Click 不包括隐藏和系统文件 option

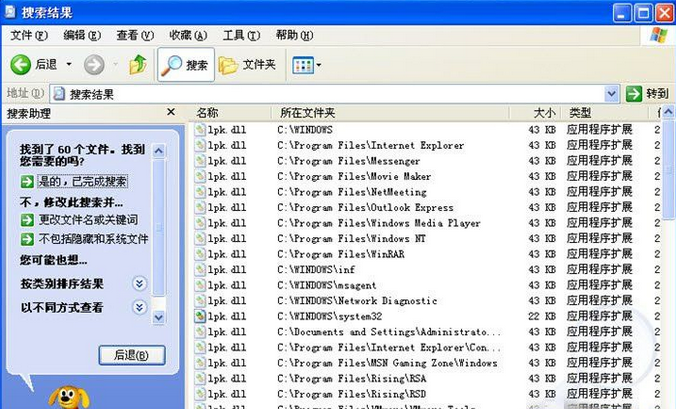pyautogui.click(x=94, y=239)
